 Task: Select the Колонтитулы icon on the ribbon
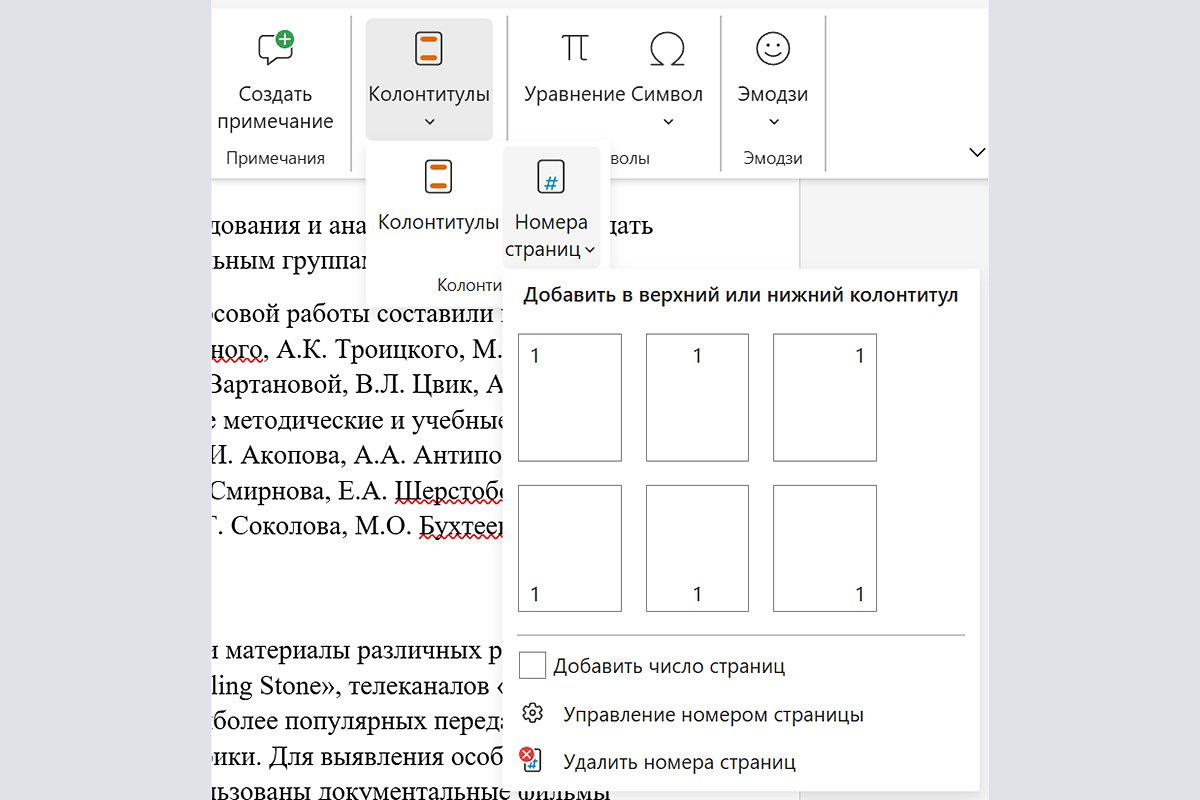(428, 48)
